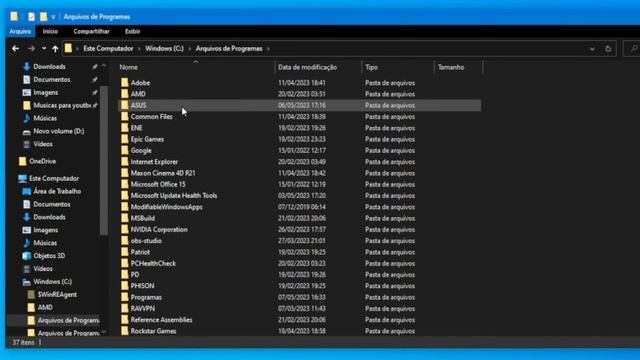Image resolution: width=640 pixels, height=360 pixels.
Task: Click the Forward navigation arrow
Action: pos(31,49)
